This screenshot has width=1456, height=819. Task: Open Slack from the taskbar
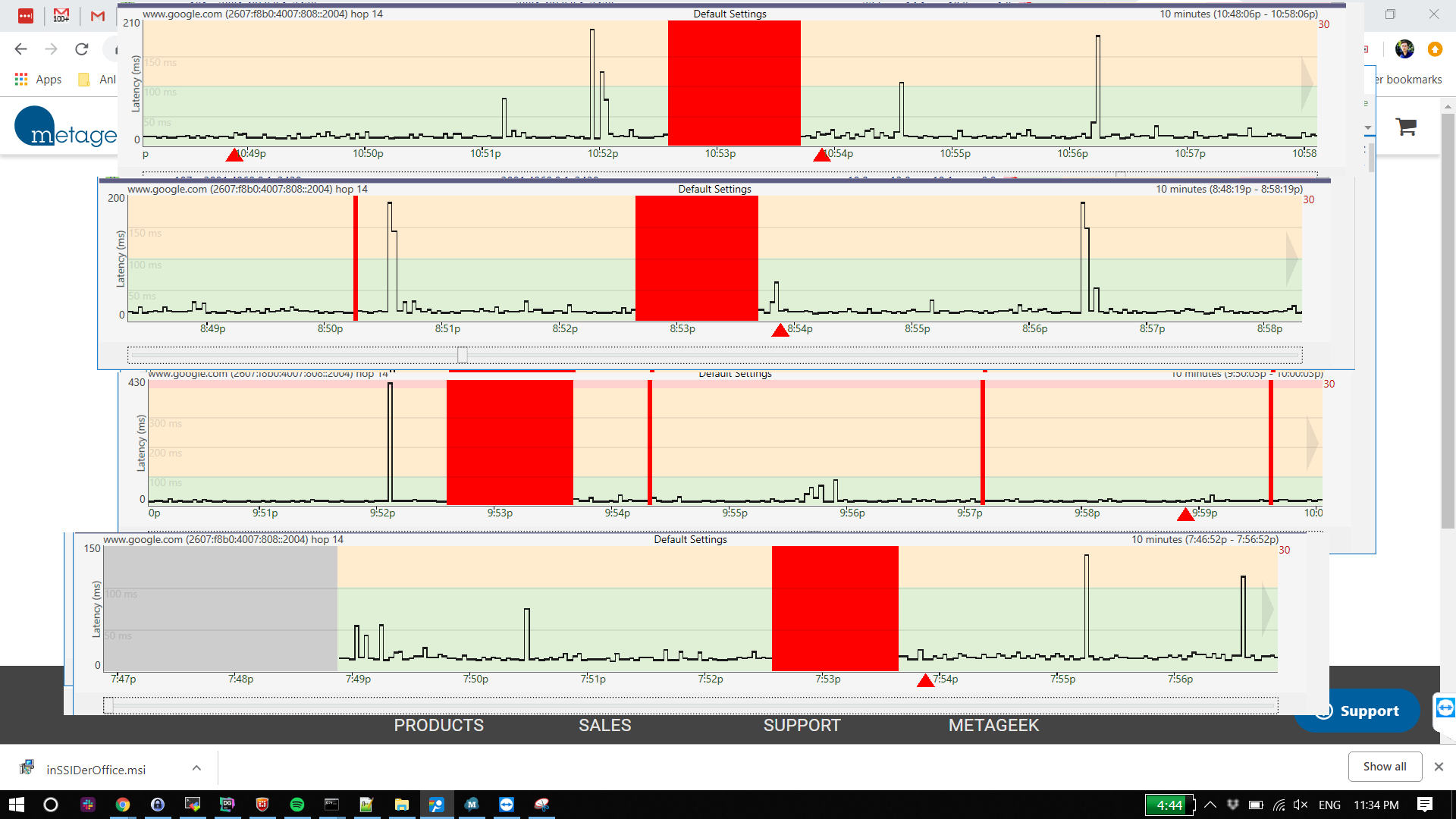coord(88,805)
